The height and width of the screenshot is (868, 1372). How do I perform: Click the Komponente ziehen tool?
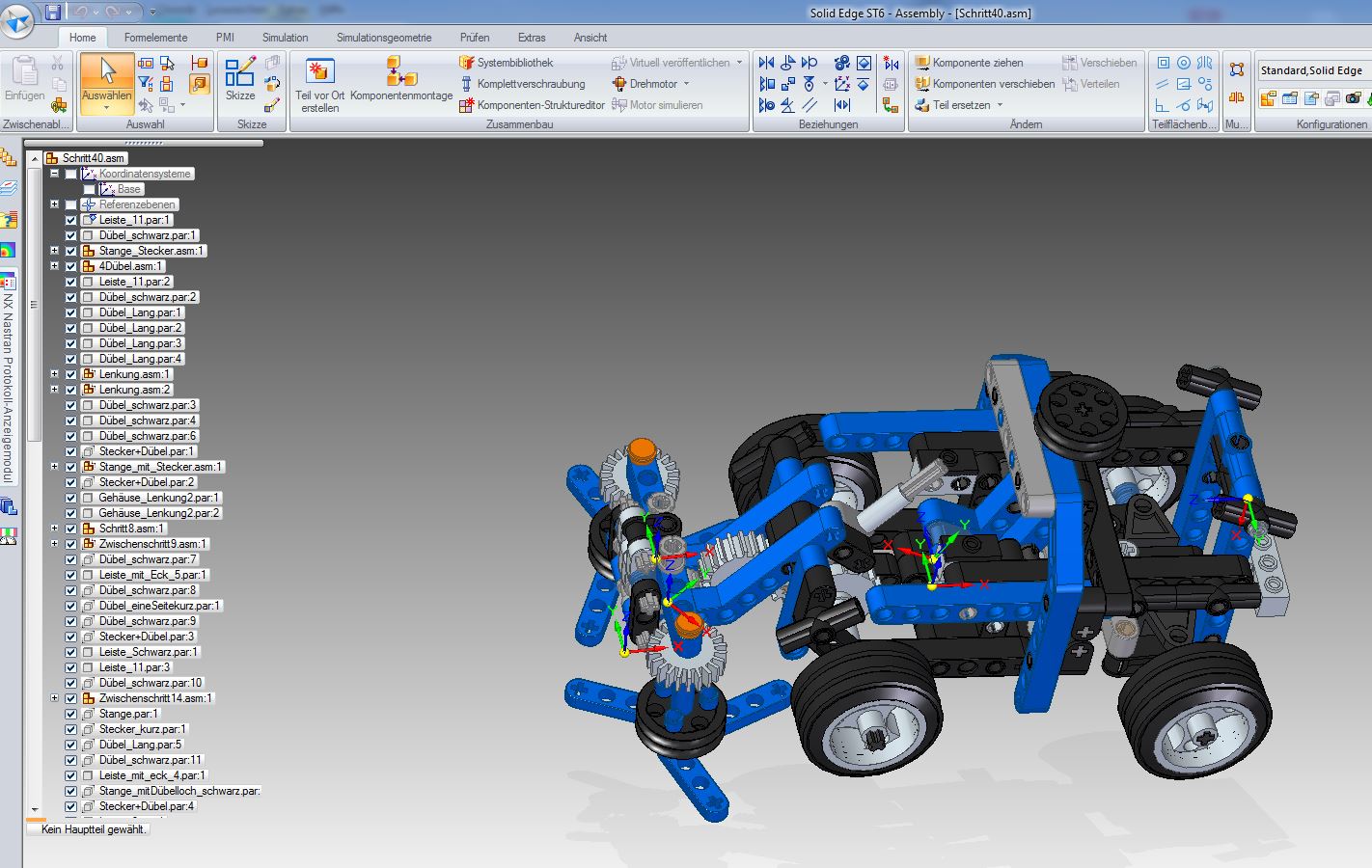(976, 63)
